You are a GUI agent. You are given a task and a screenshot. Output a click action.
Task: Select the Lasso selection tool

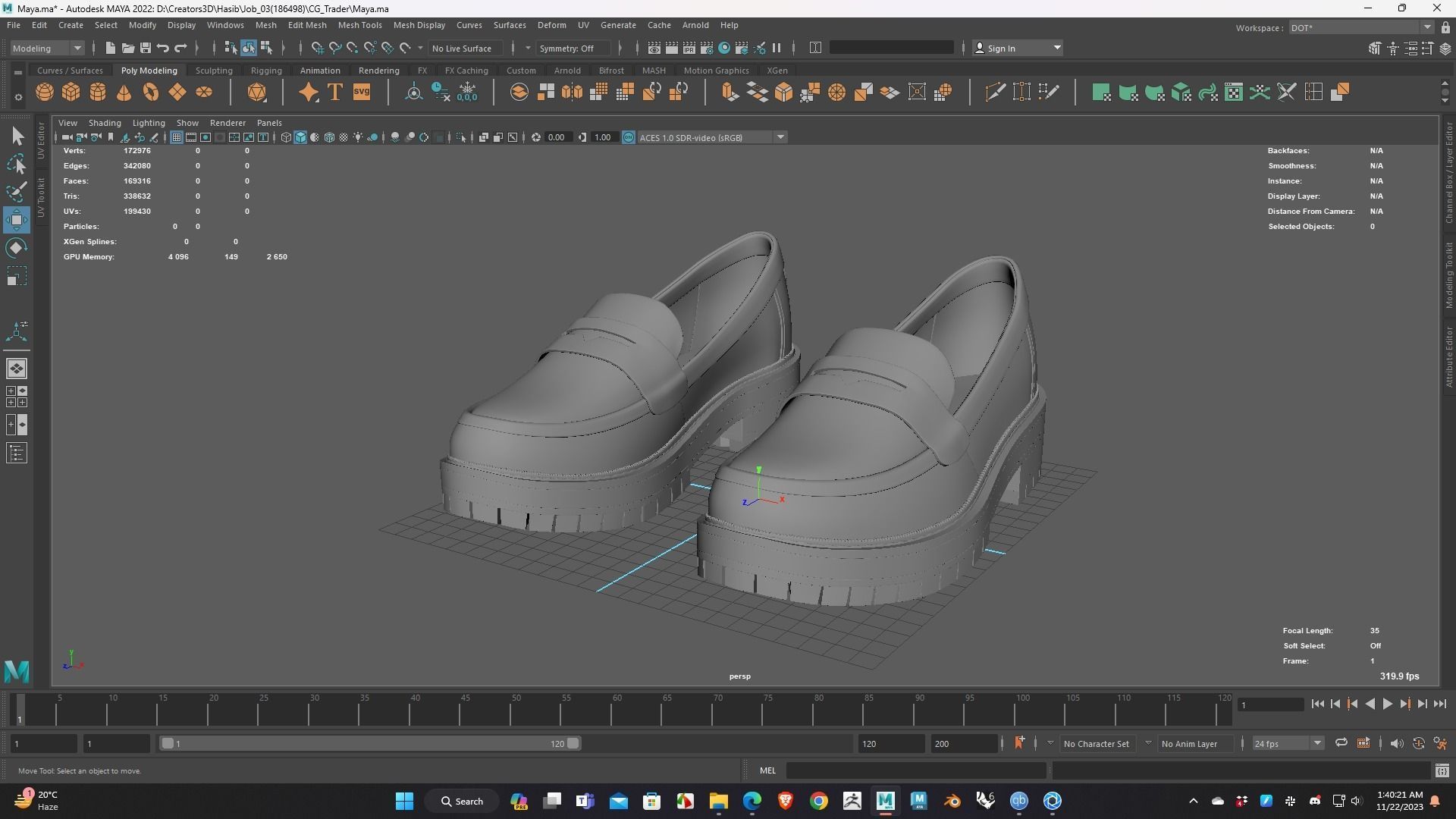(x=17, y=164)
